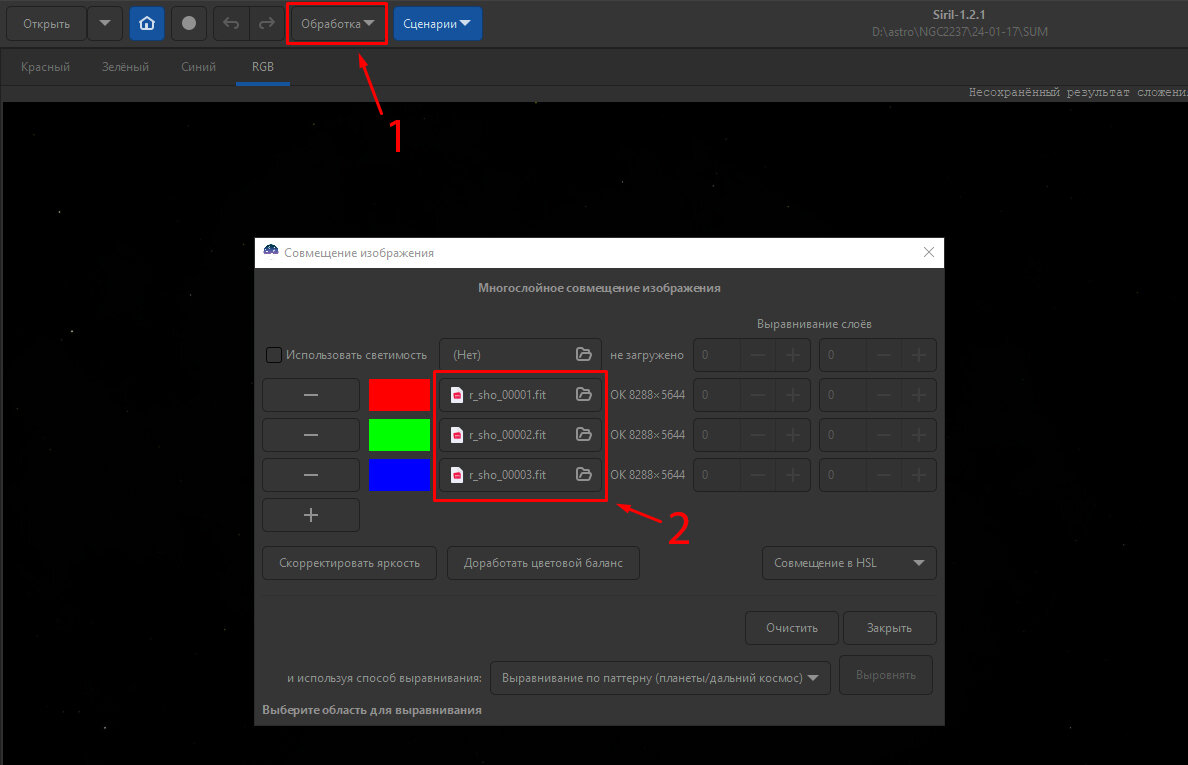Image resolution: width=1188 pixels, height=765 pixels.
Task: Click the Скорректировать яркость button
Action: (349, 563)
